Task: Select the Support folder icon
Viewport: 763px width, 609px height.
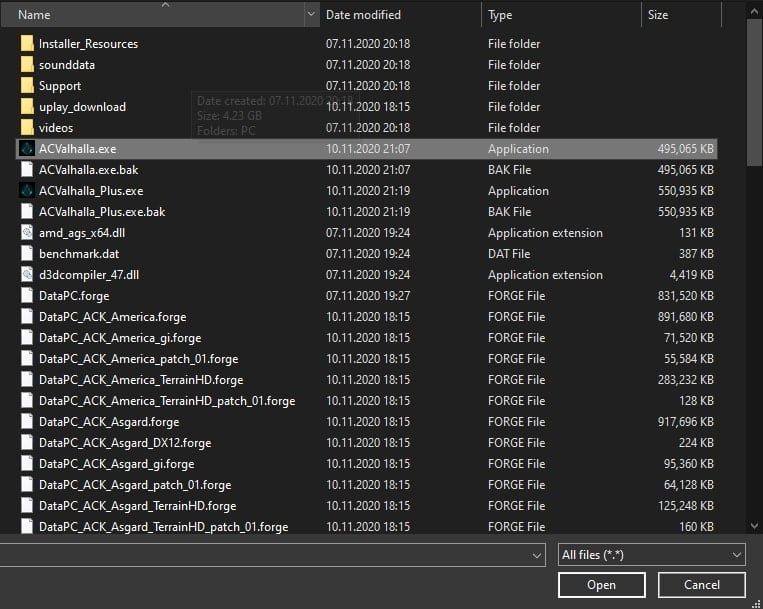Action: tap(27, 85)
